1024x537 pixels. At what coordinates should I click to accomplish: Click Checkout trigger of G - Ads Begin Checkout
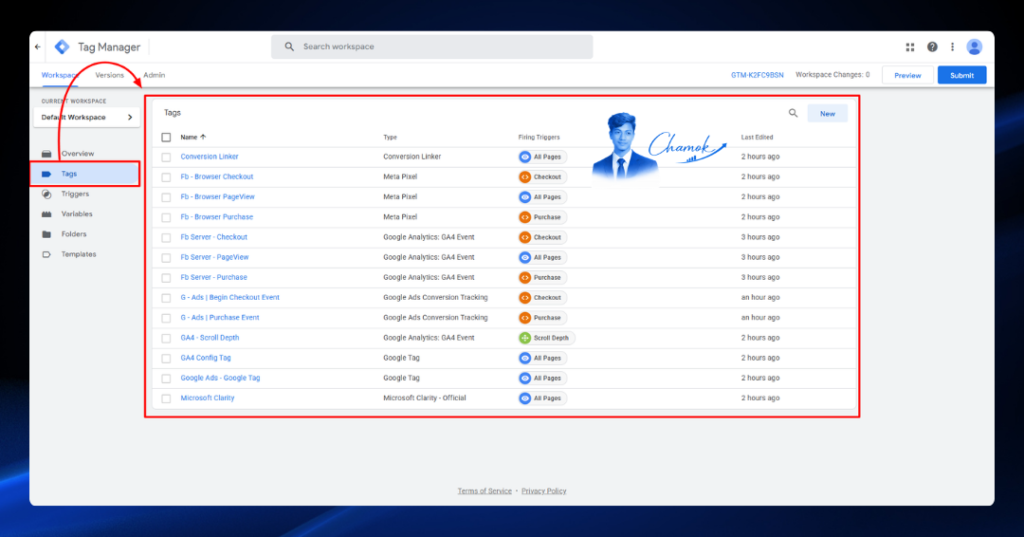(541, 297)
